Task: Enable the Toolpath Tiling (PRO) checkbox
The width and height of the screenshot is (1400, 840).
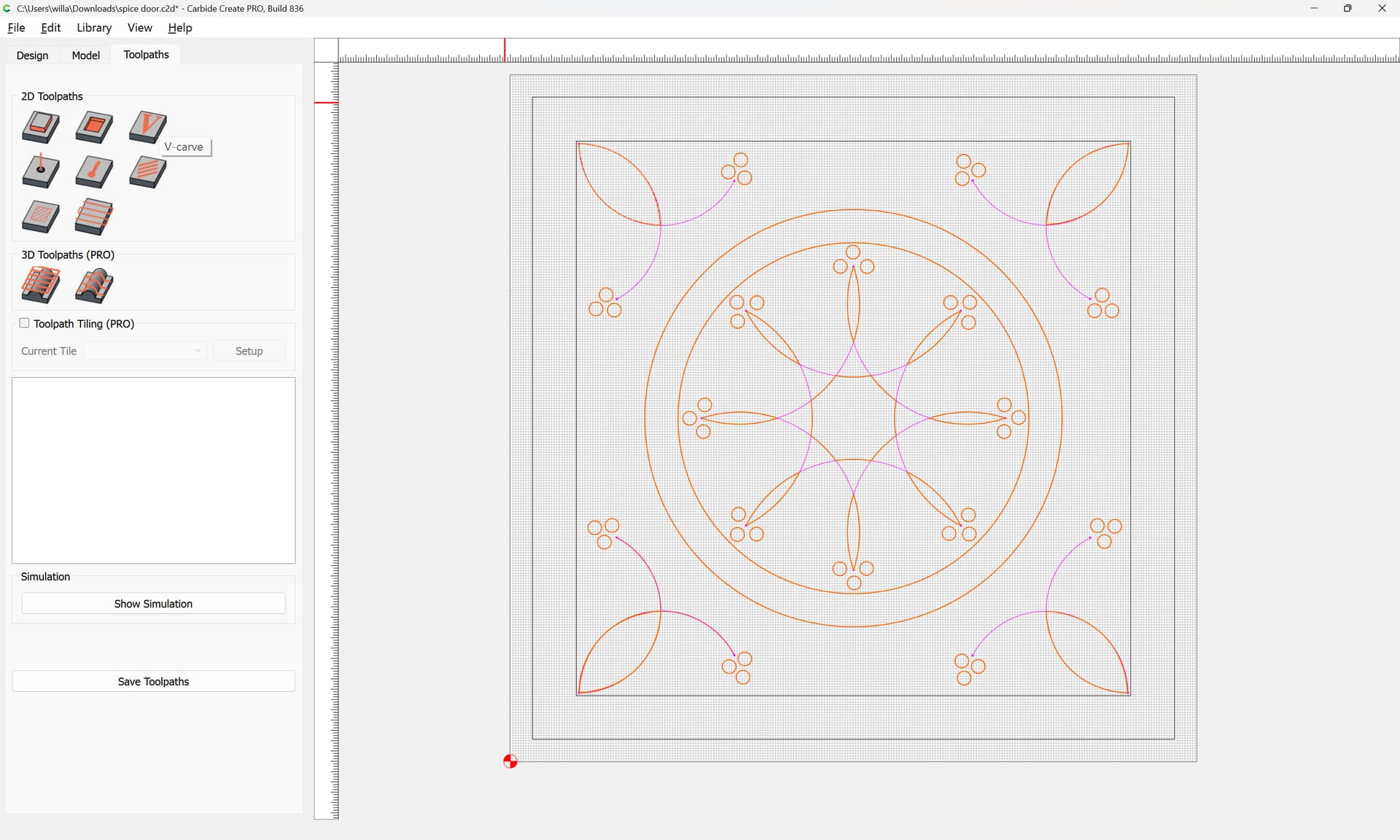Action: [x=24, y=323]
